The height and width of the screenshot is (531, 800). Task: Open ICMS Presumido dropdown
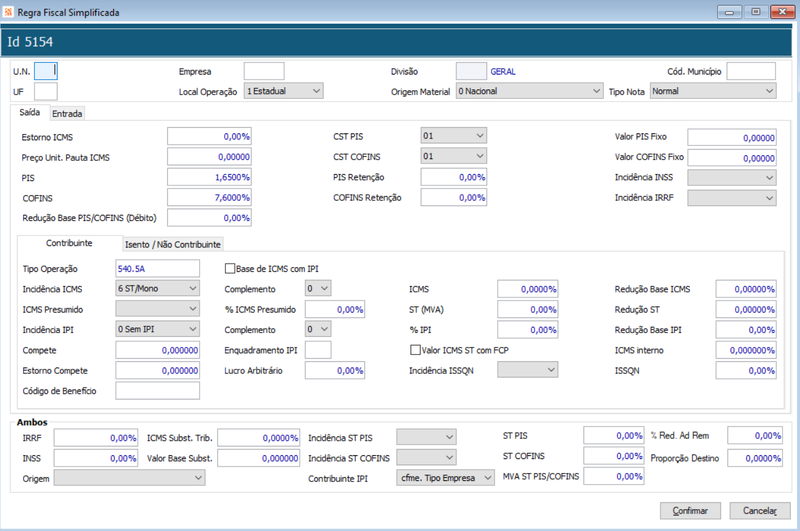(x=158, y=309)
